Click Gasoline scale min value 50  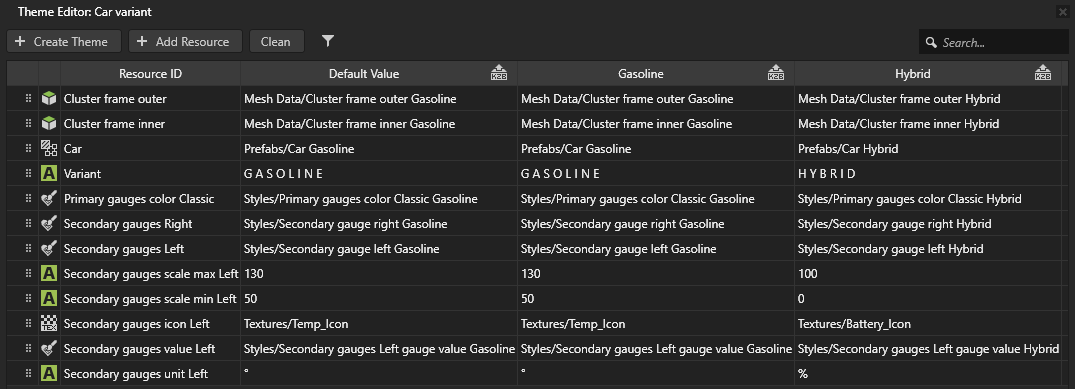tap(527, 299)
